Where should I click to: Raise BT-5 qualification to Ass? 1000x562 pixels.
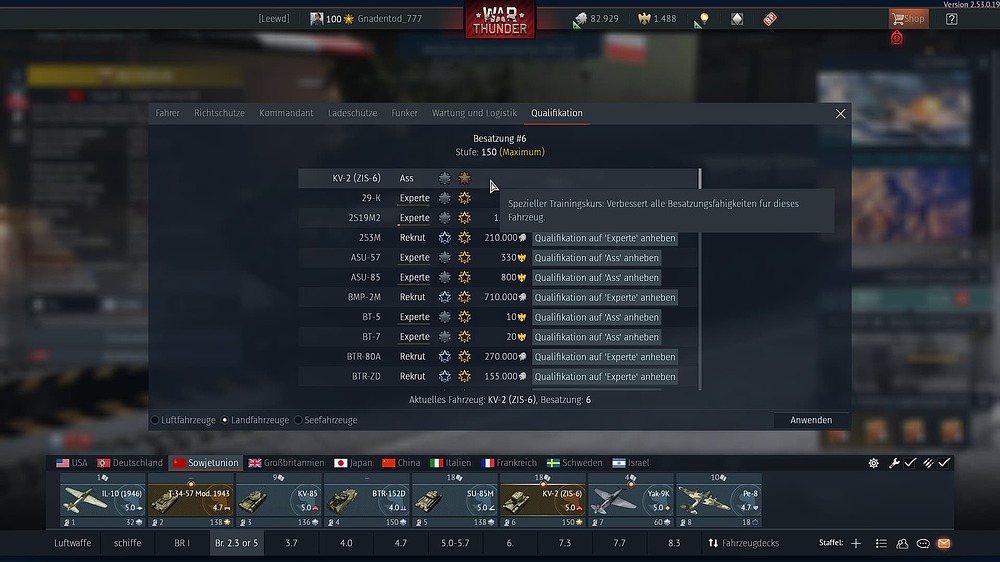tap(596, 317)
